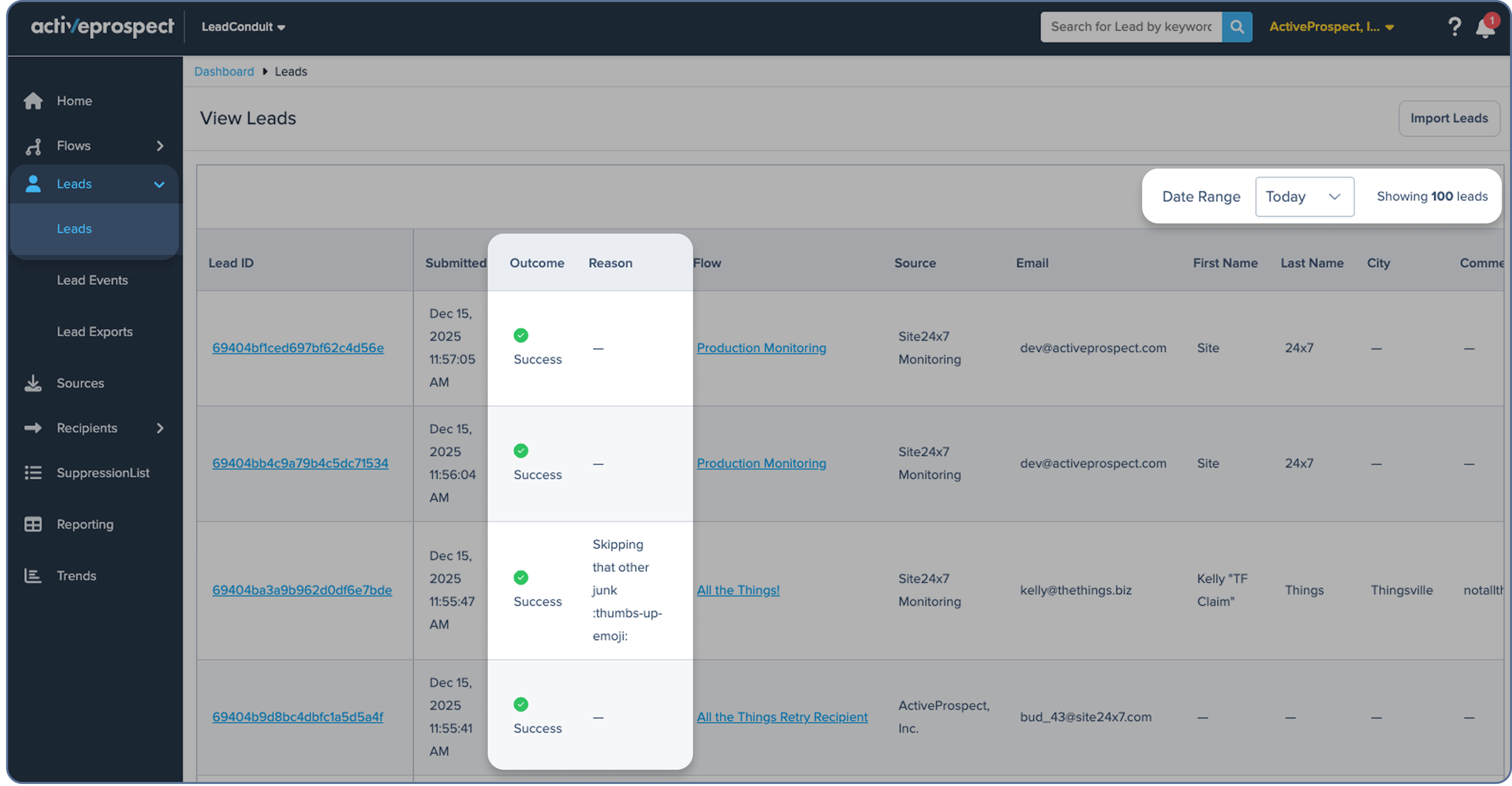This screenshot has width=1512, height=786.
Task: Click the Thingsville city cell
Action: pyautogui.click(x=1402, y=590)
